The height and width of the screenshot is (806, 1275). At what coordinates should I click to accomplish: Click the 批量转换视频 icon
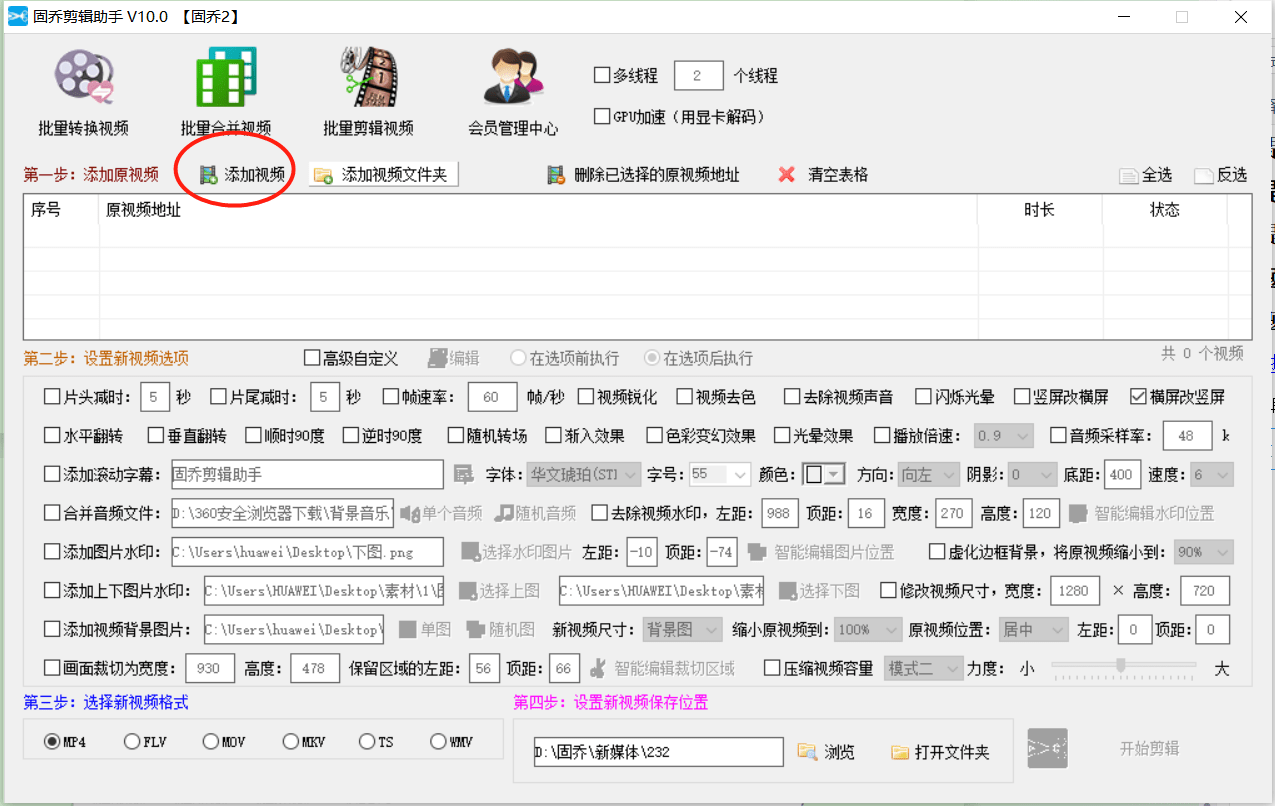(x=84, y=78)
